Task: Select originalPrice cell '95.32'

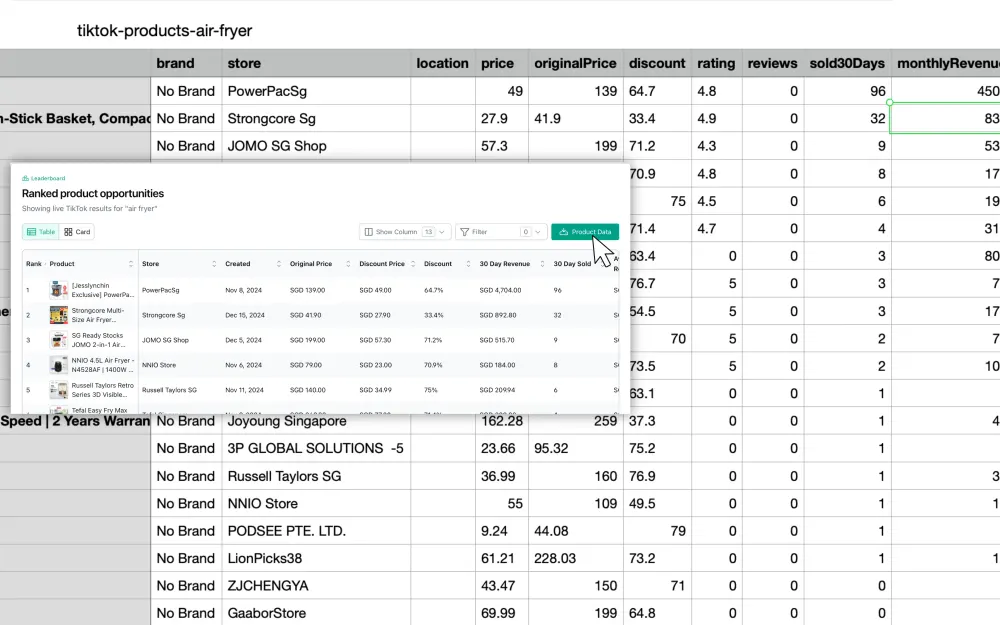Action: coord(576,448)
